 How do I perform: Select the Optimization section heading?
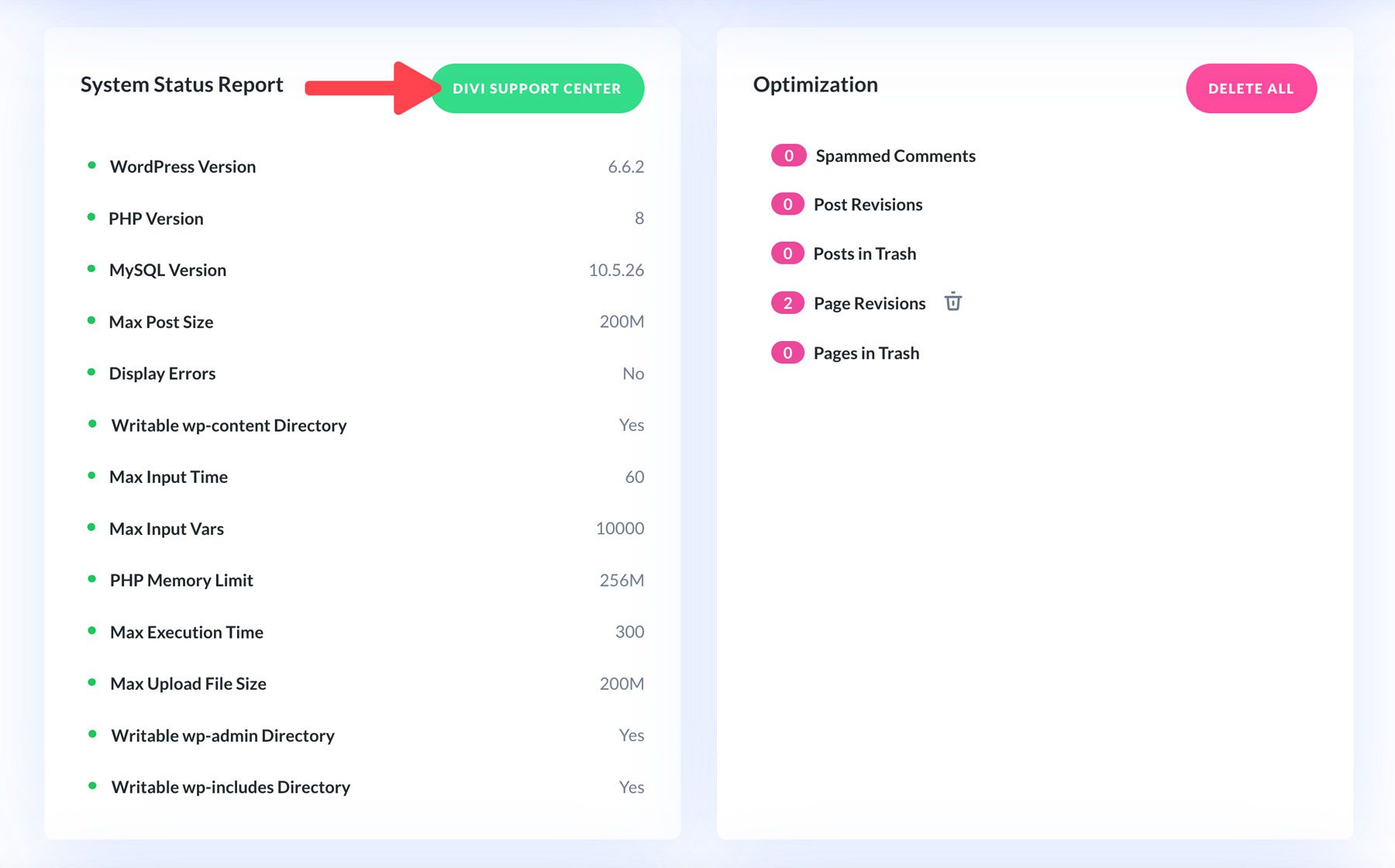coord(815,84)
